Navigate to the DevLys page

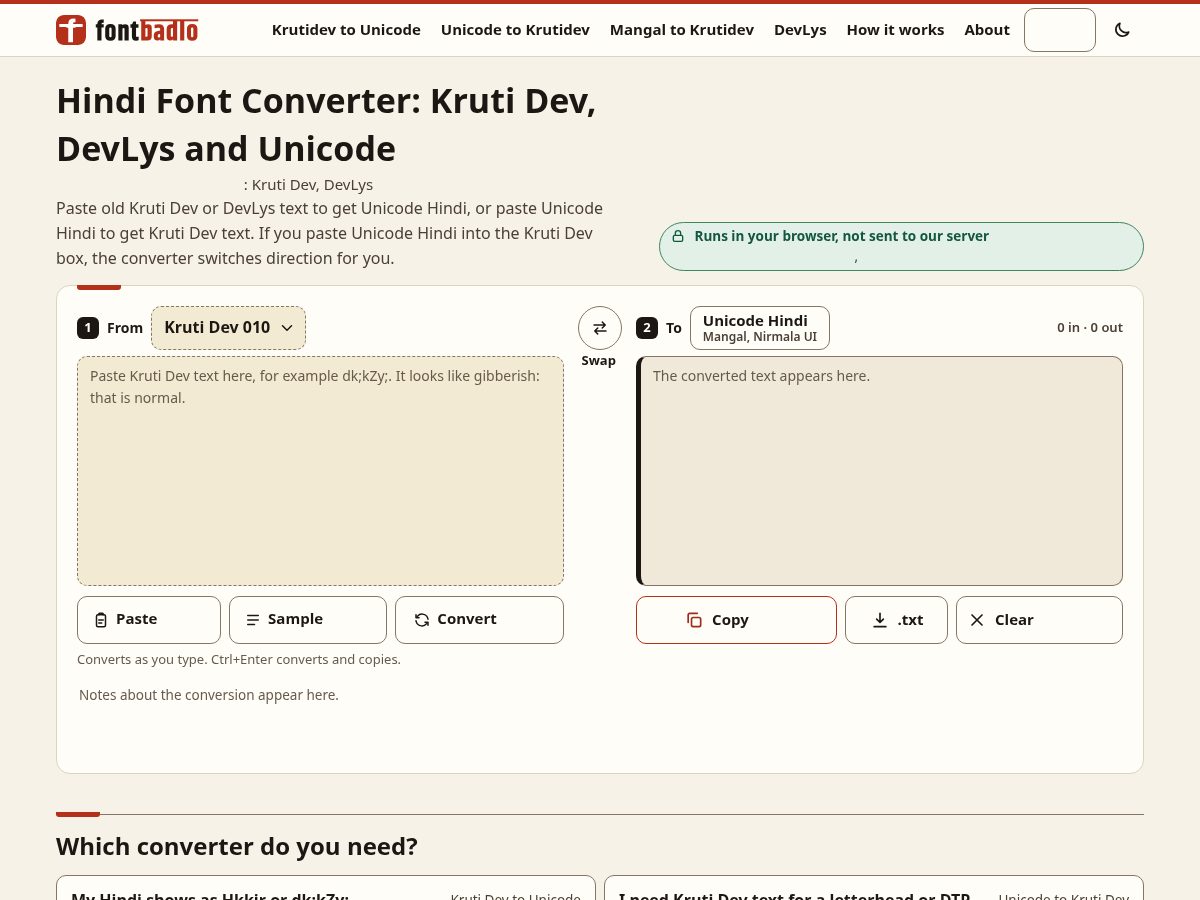800,30
